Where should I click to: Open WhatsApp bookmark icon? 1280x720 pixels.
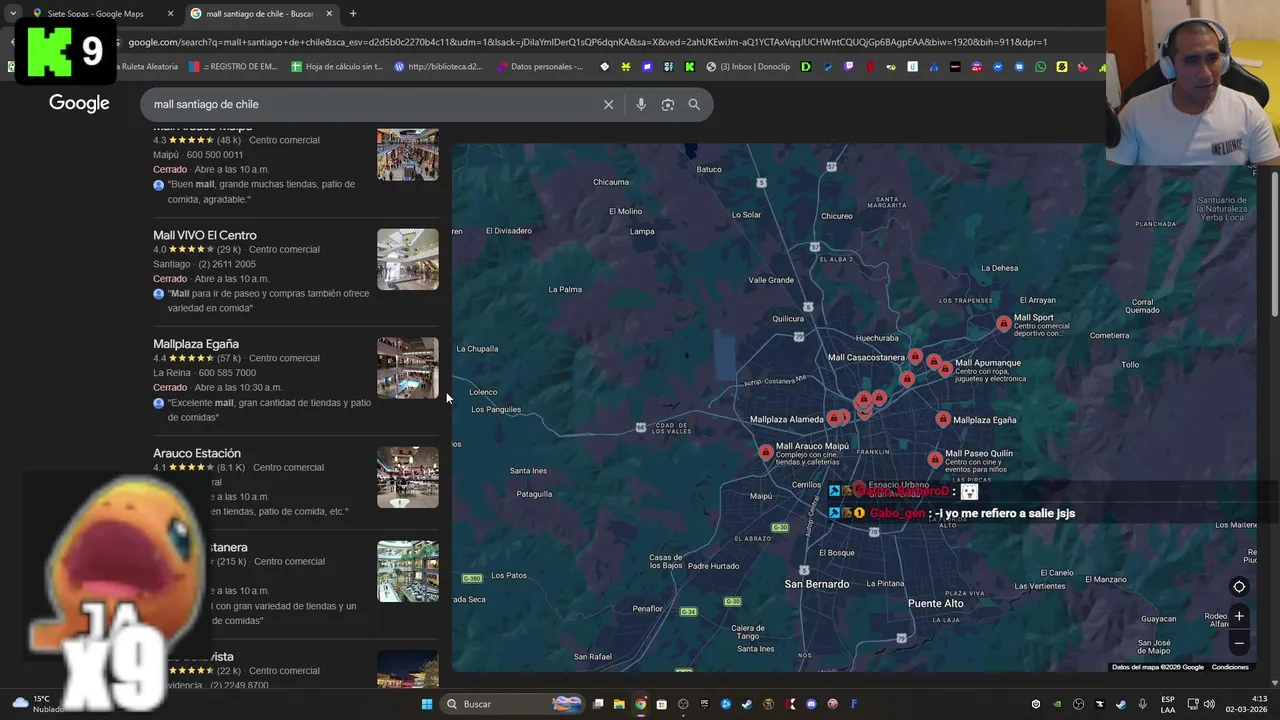1040,67
